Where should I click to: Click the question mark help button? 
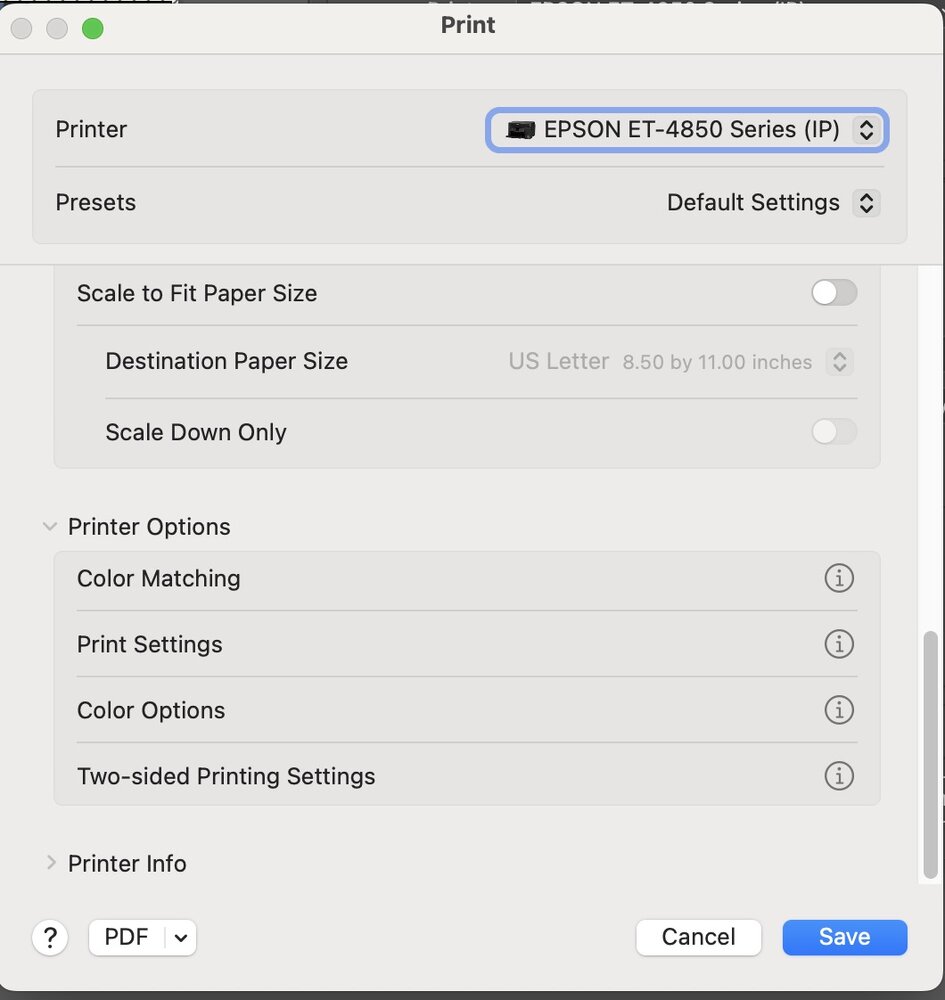tap(50, 937)
